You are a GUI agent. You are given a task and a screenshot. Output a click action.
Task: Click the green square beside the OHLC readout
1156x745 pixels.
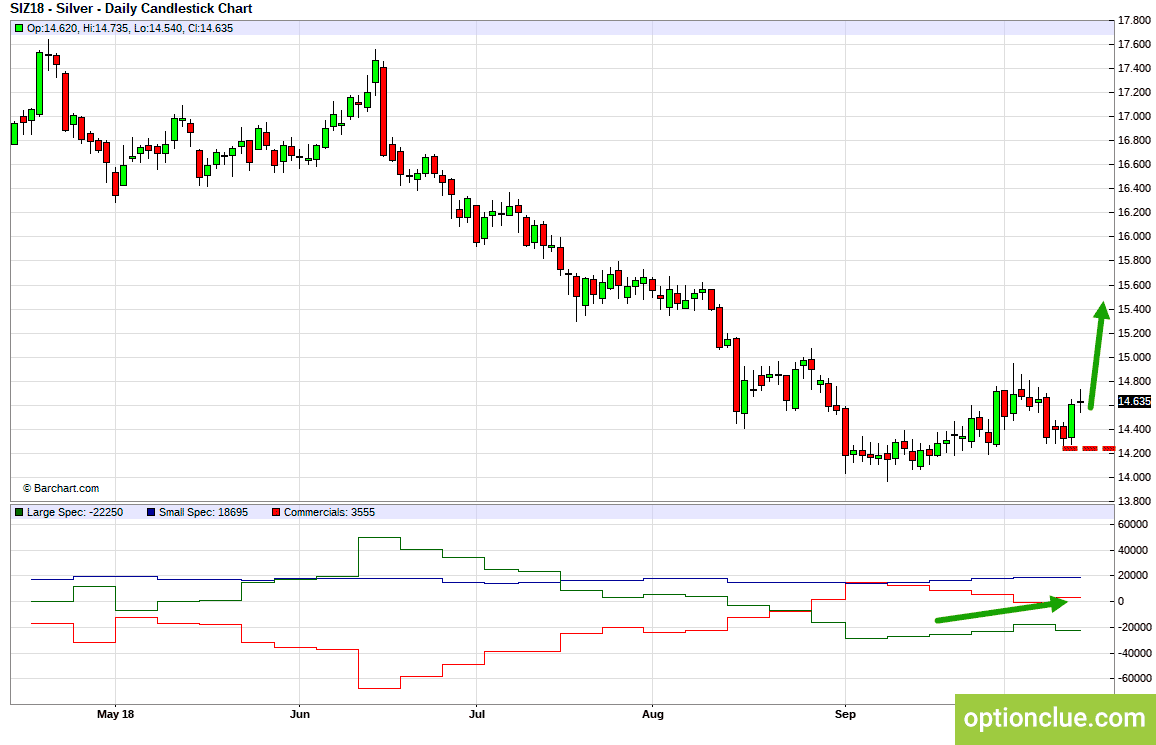(18, 28)
